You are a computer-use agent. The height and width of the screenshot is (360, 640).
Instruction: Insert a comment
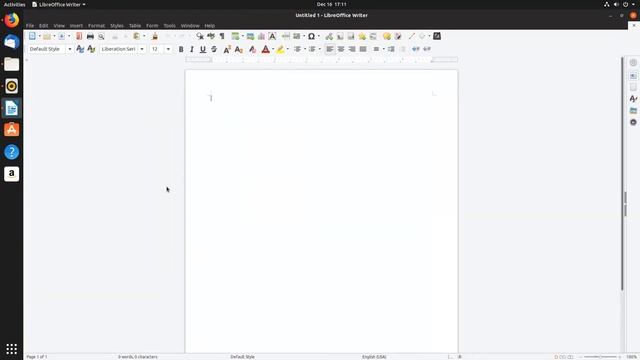[x=387, y=36]
